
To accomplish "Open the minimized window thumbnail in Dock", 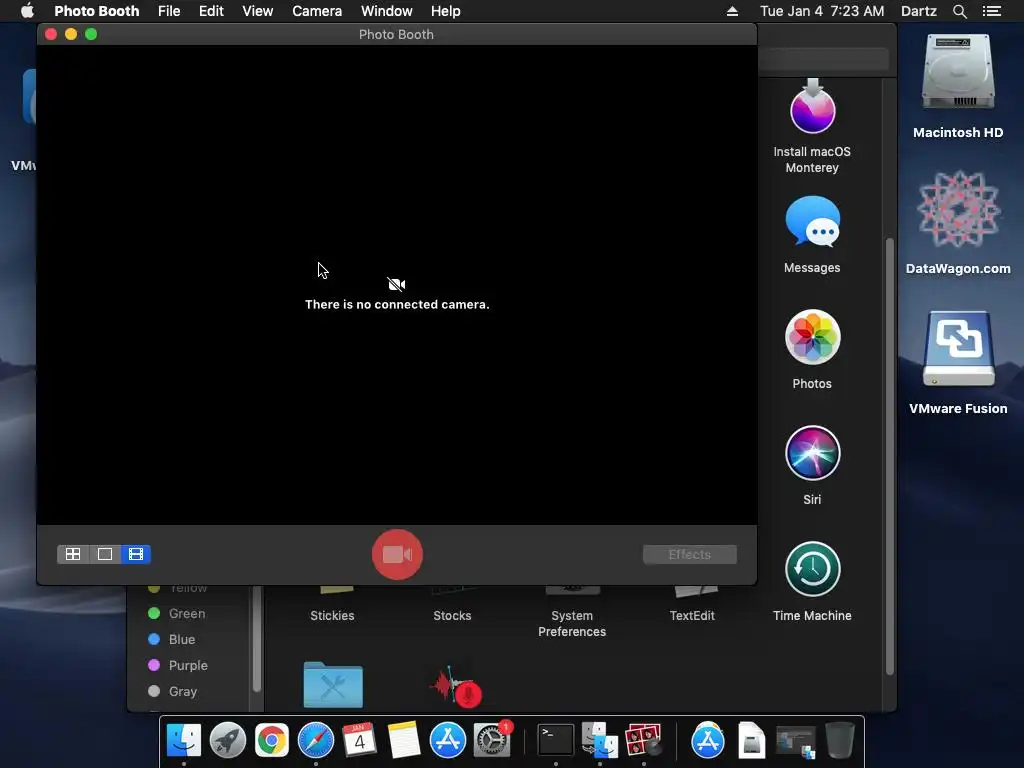I will tap(795, 742).
